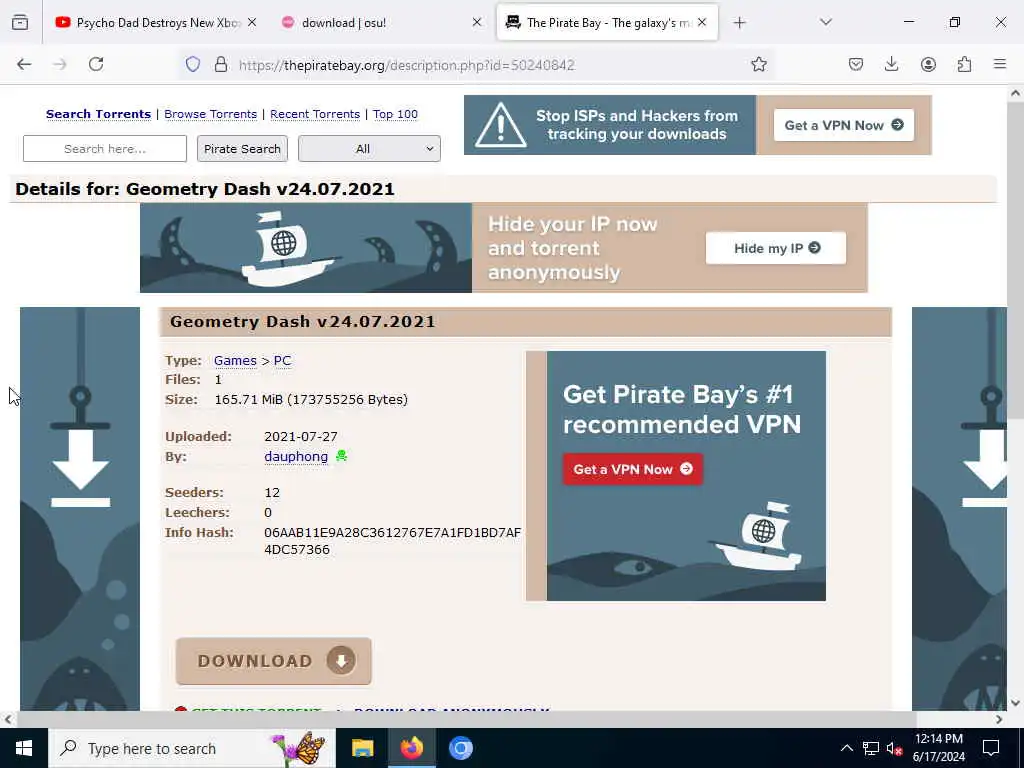Open network status tray icon

(871, 748)
